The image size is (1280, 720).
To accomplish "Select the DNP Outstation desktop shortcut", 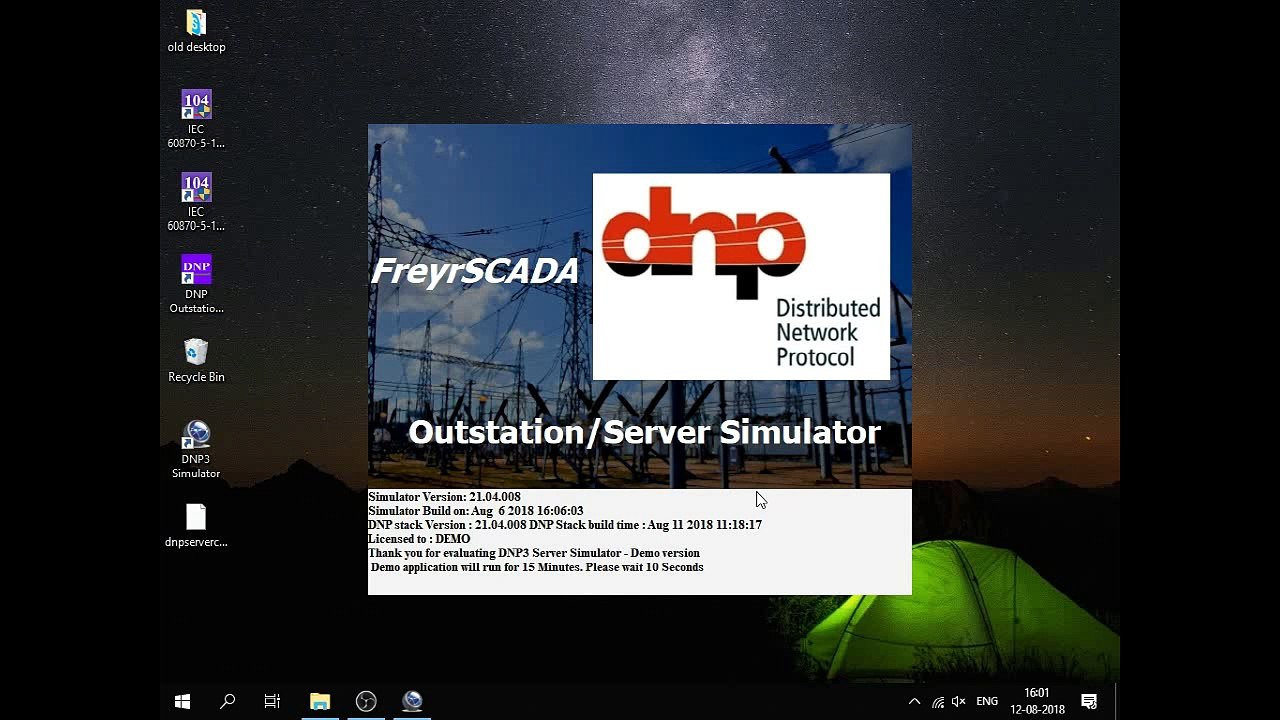I will click(x=196, y=284).
